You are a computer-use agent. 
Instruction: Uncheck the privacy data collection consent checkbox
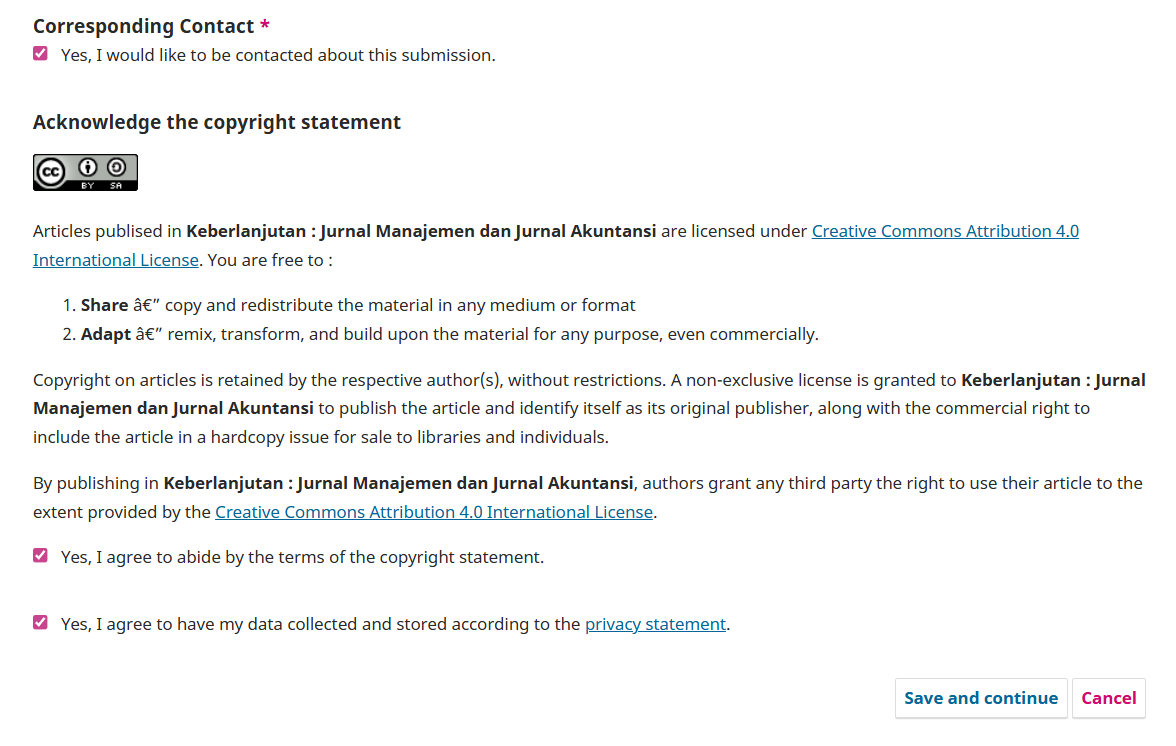[40, 622]
